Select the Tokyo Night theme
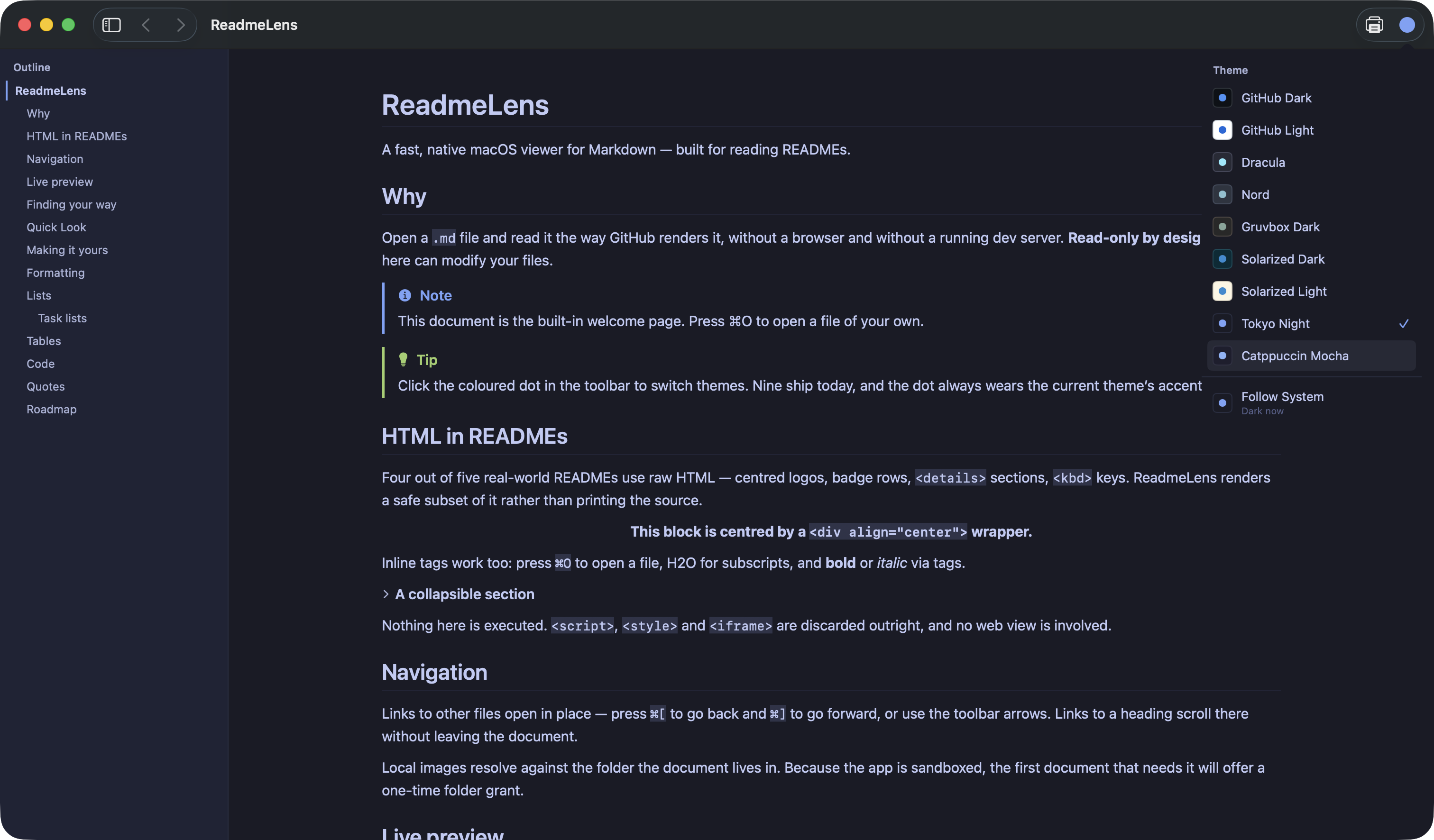Image resolution: width=1434 pixels, height=840 pixels. click(x=1311, y=324)
